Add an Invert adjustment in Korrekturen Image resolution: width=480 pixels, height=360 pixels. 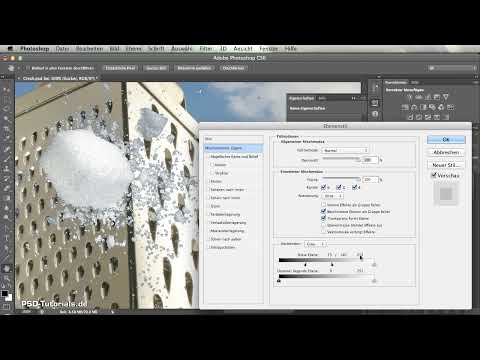tap(410, 117)
